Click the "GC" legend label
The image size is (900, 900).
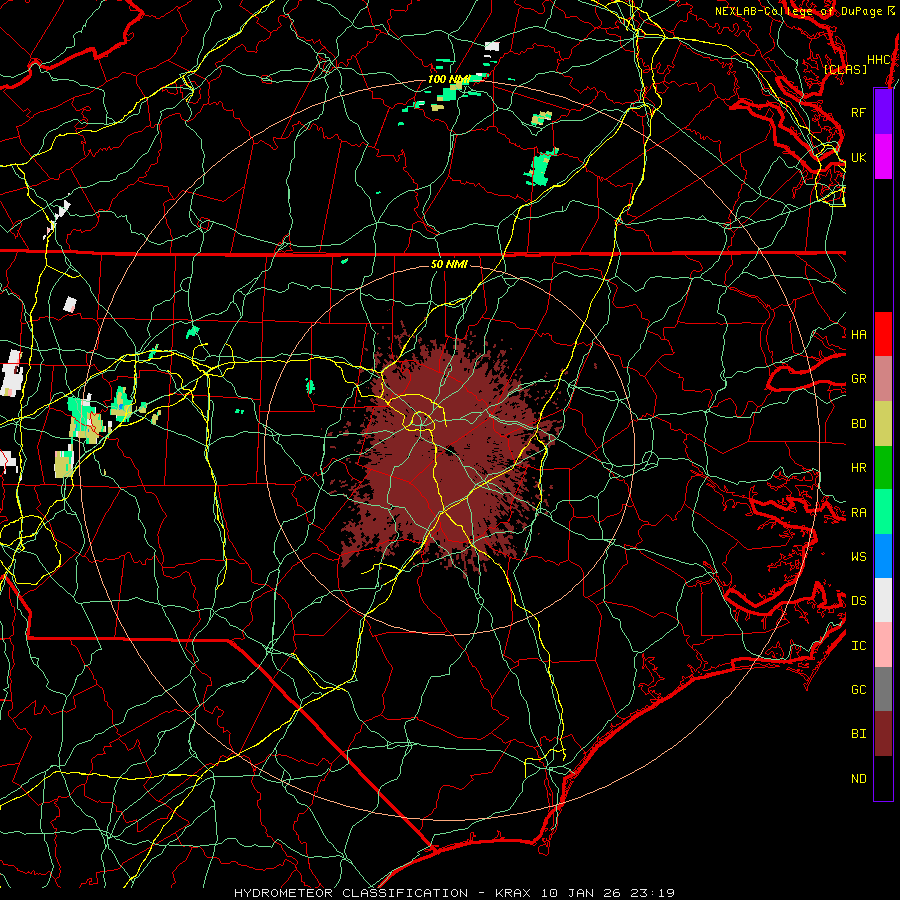[858, 690]
